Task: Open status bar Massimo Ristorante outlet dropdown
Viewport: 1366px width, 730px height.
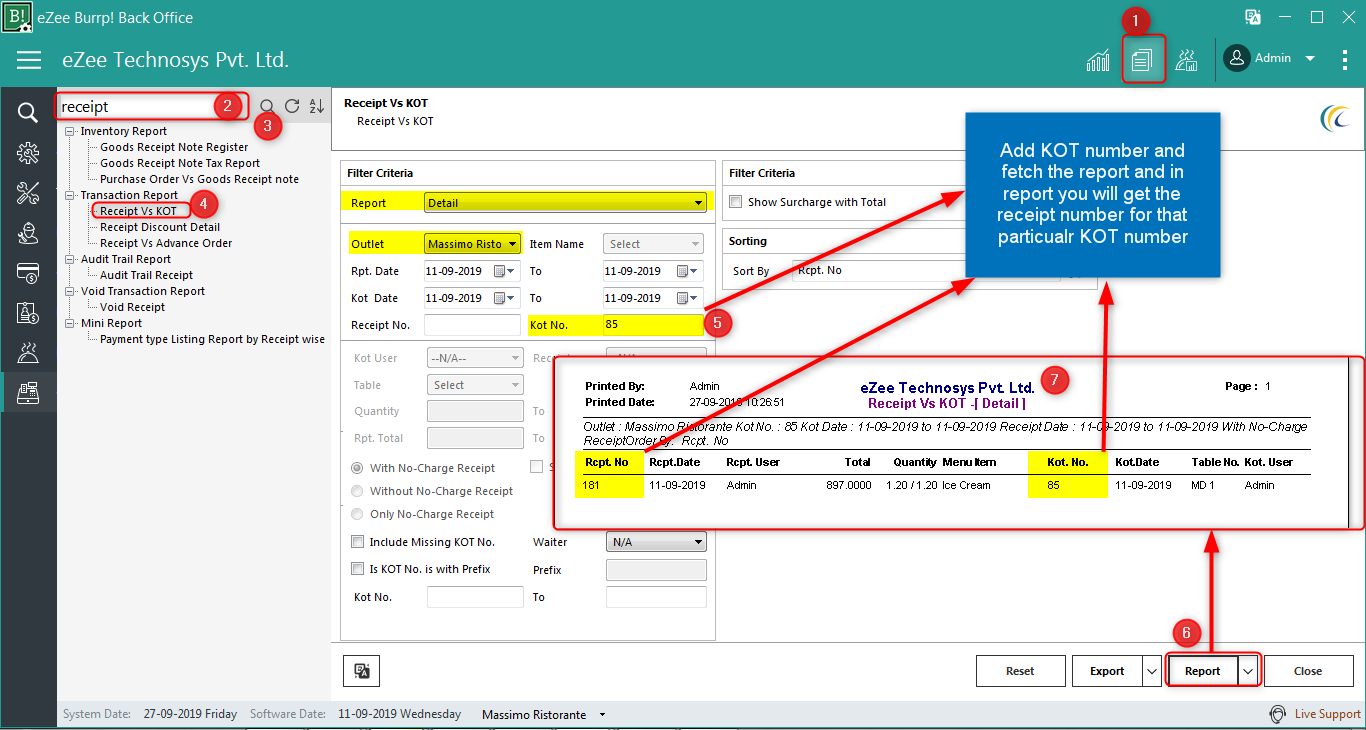Action: tap(602, 715)
